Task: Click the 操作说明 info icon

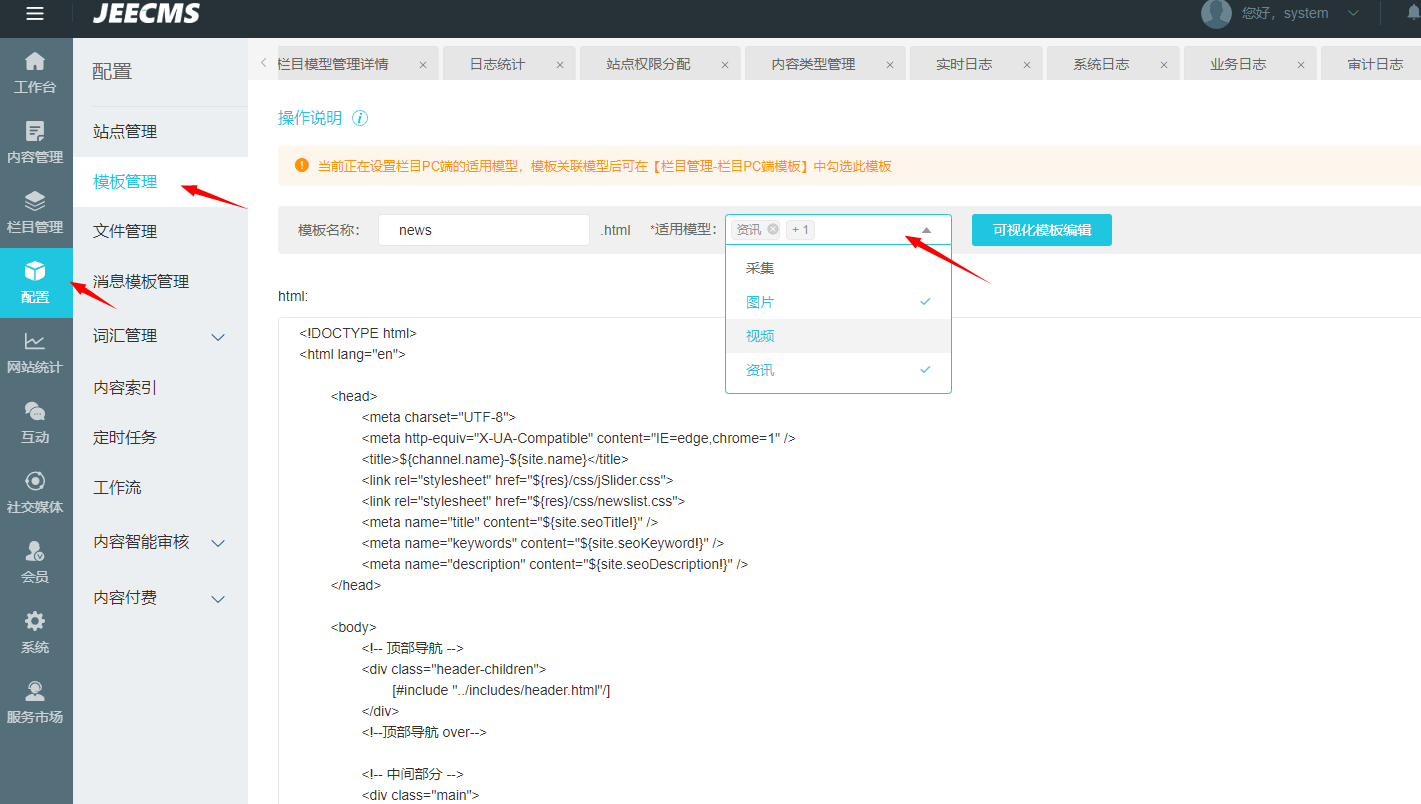Action: (x=360, y=118)
